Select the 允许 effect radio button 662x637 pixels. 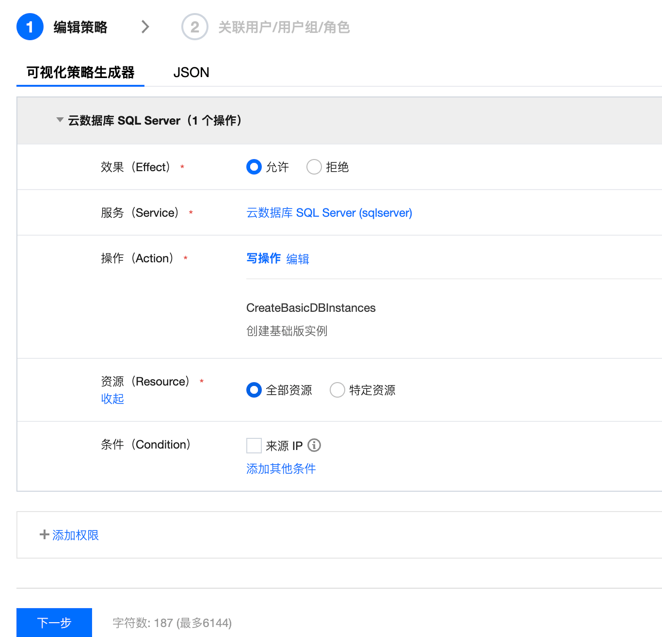[254, 167]
